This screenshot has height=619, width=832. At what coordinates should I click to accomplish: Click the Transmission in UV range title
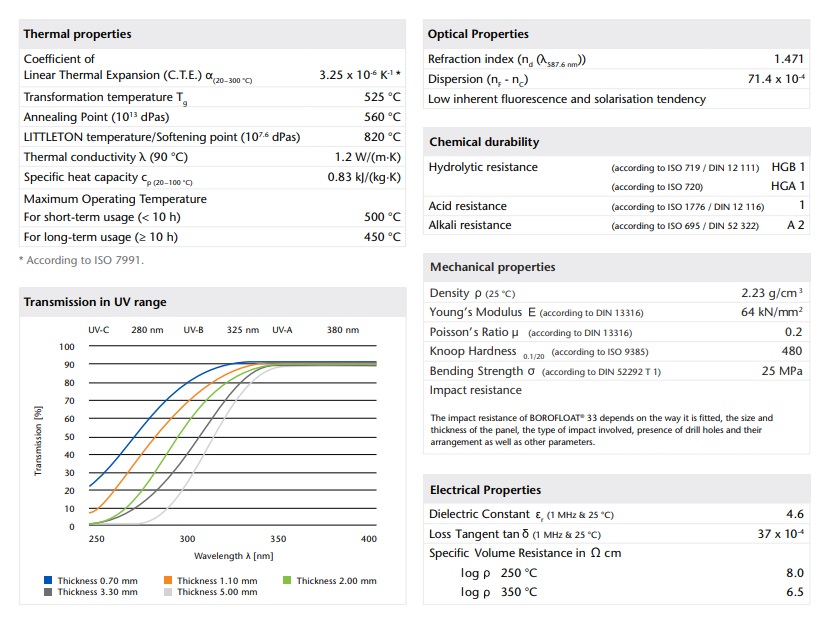coord(95,302)
